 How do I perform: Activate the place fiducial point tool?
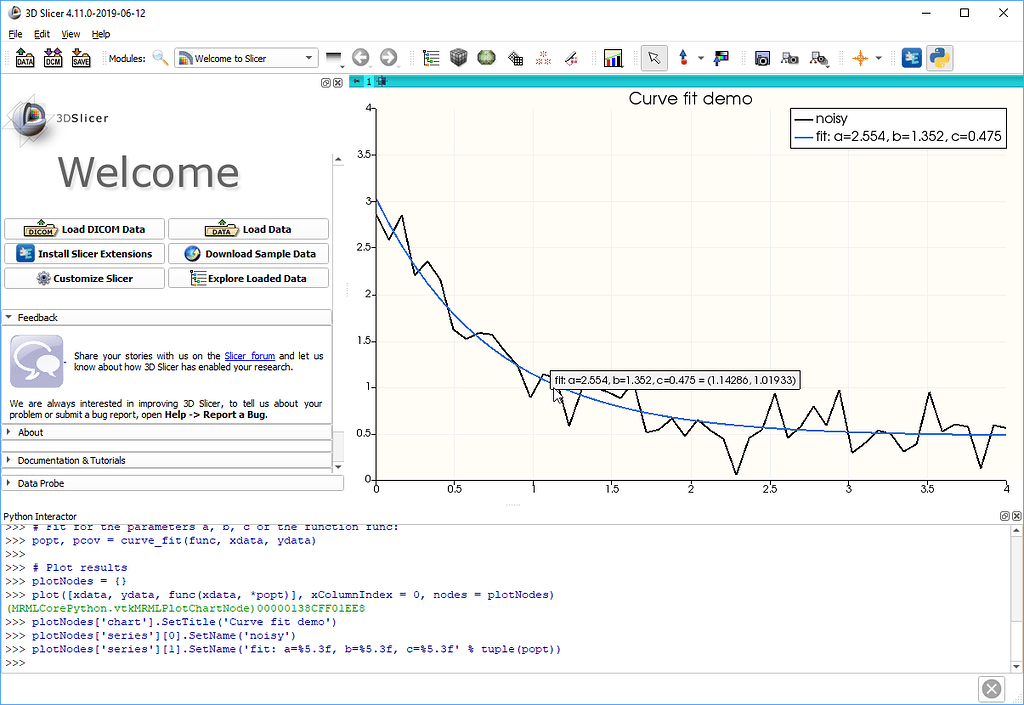click(x=683, y=57)
